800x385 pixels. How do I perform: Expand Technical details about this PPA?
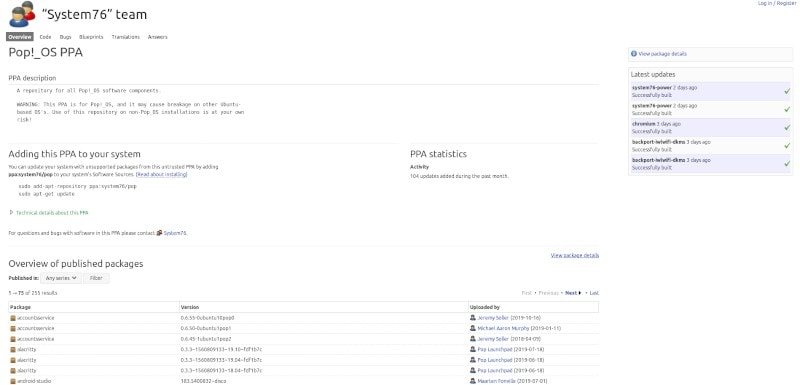(x=52, y=213)
